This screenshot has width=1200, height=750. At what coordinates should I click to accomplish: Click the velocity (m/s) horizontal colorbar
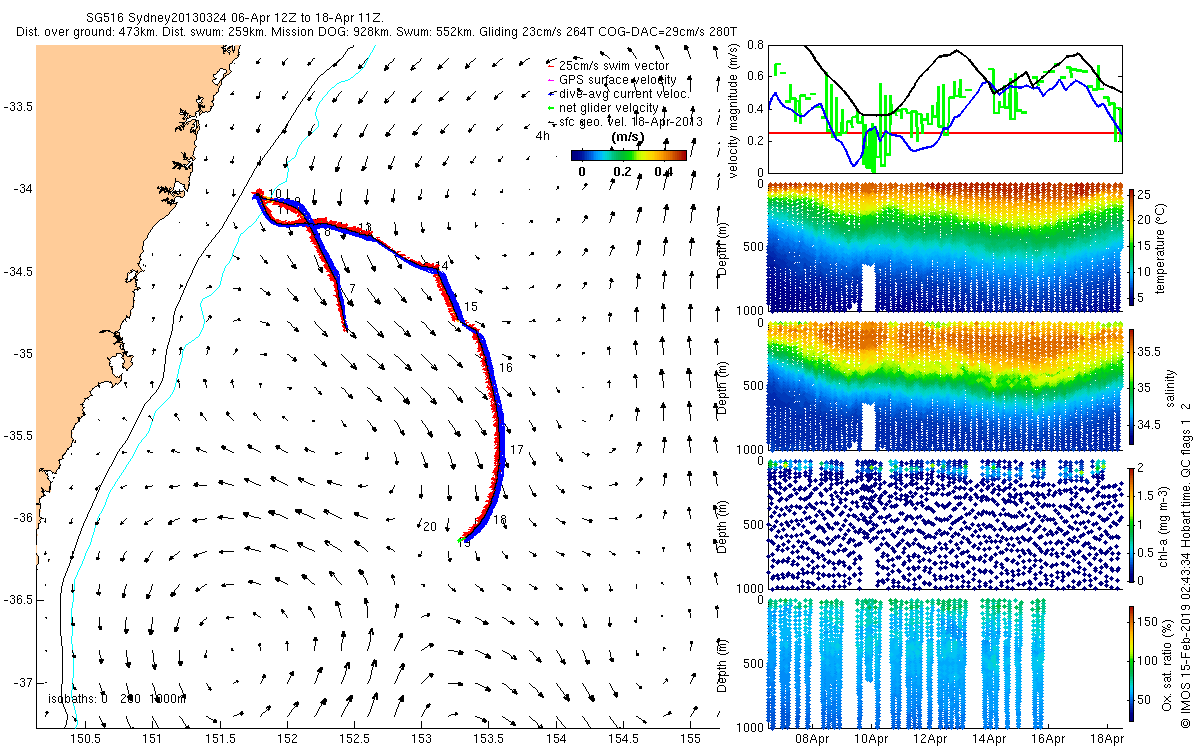coord(629,155)
